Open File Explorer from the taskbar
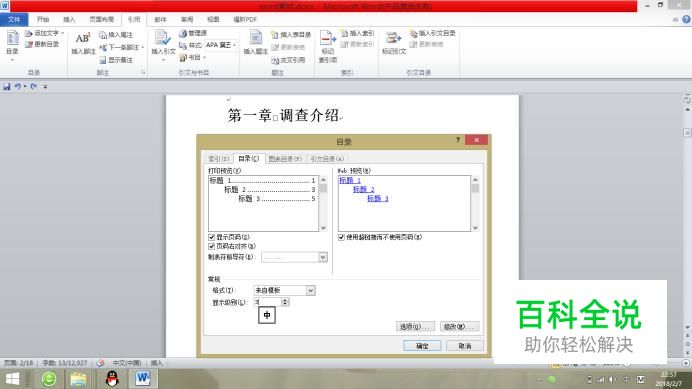This screenshot has height=389, width=692. (78, 379)
